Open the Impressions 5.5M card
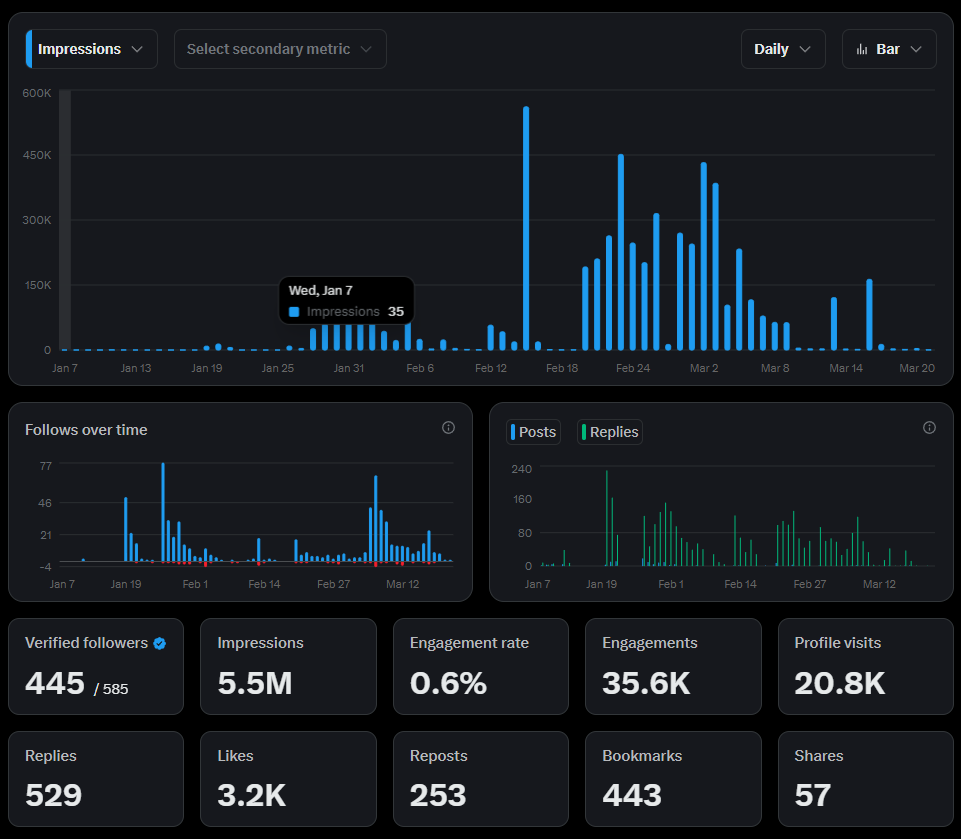Image resolution: width=961 pixels, height=839 pixels. [x=288, y=666]
